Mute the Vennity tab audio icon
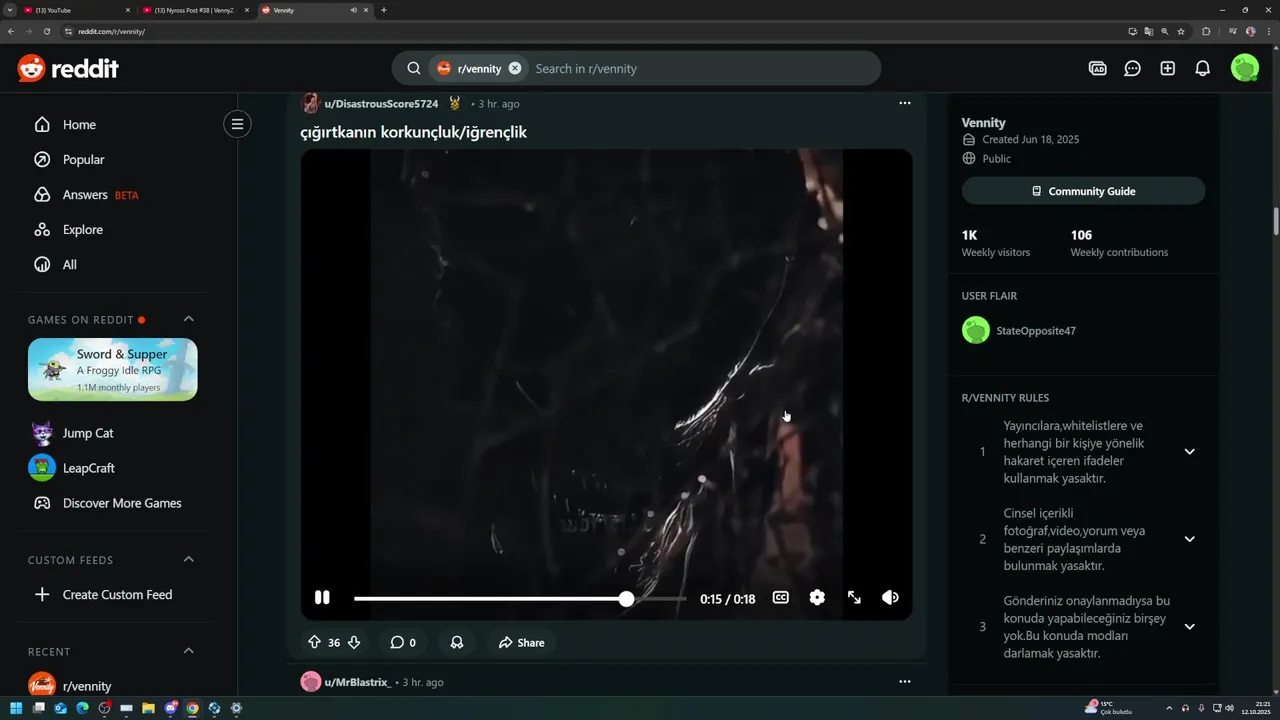The height and width of the screenshot is (720, 1280). coord(353,10)
